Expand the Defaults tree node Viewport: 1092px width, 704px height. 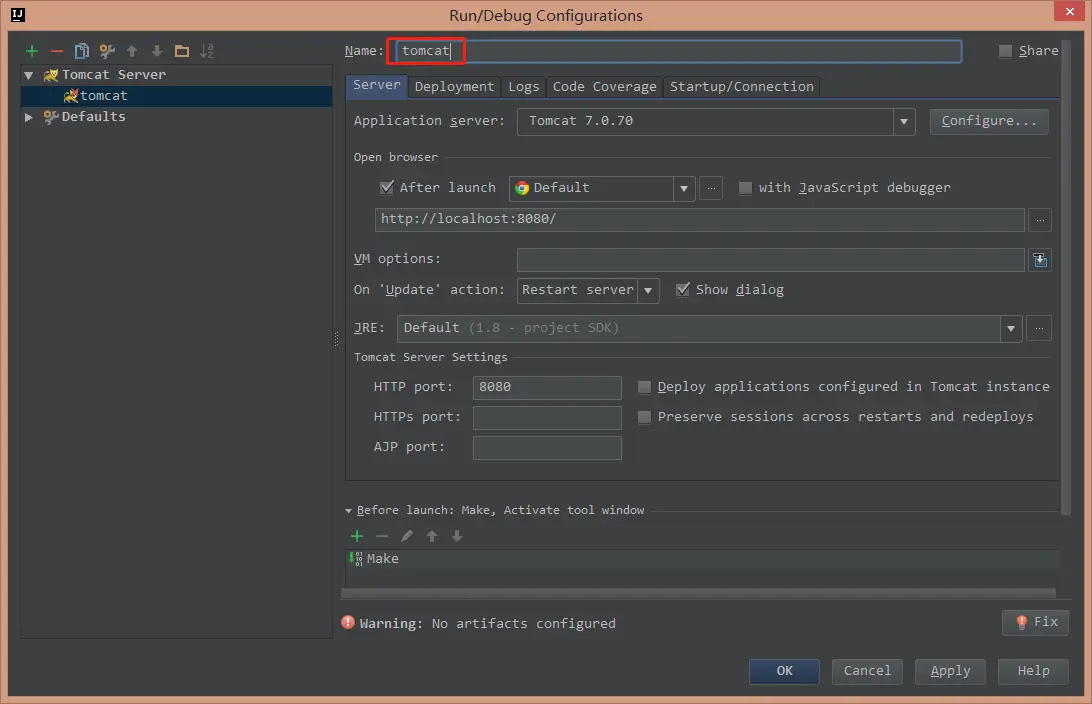tap(29, 117)
